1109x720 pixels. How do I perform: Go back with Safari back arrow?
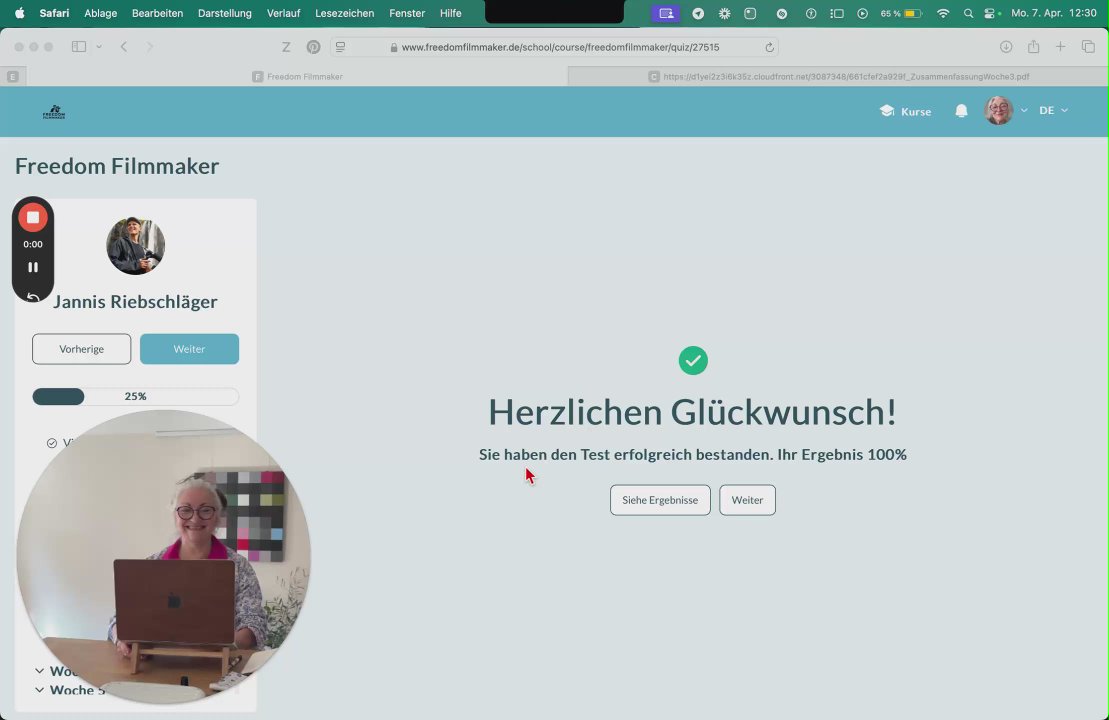124,47
